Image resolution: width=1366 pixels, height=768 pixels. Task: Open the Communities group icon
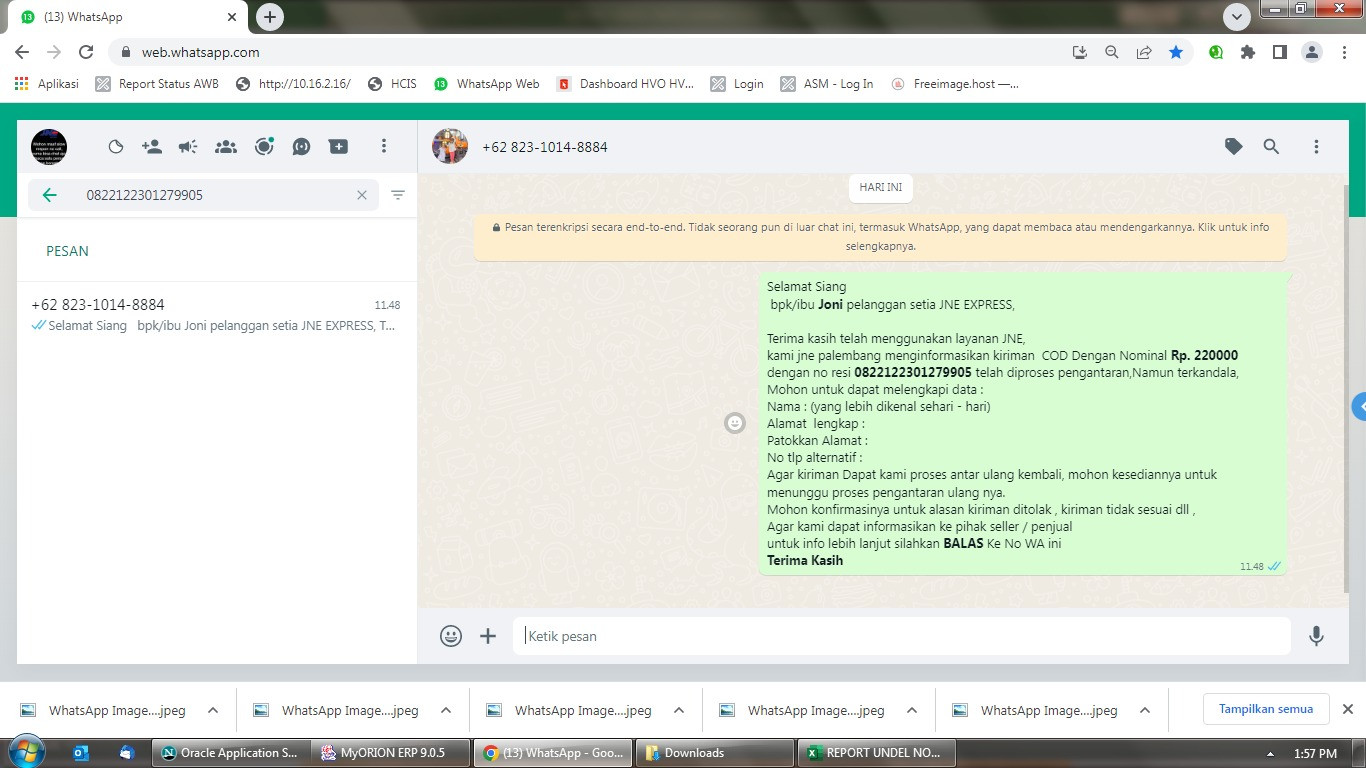226,147
